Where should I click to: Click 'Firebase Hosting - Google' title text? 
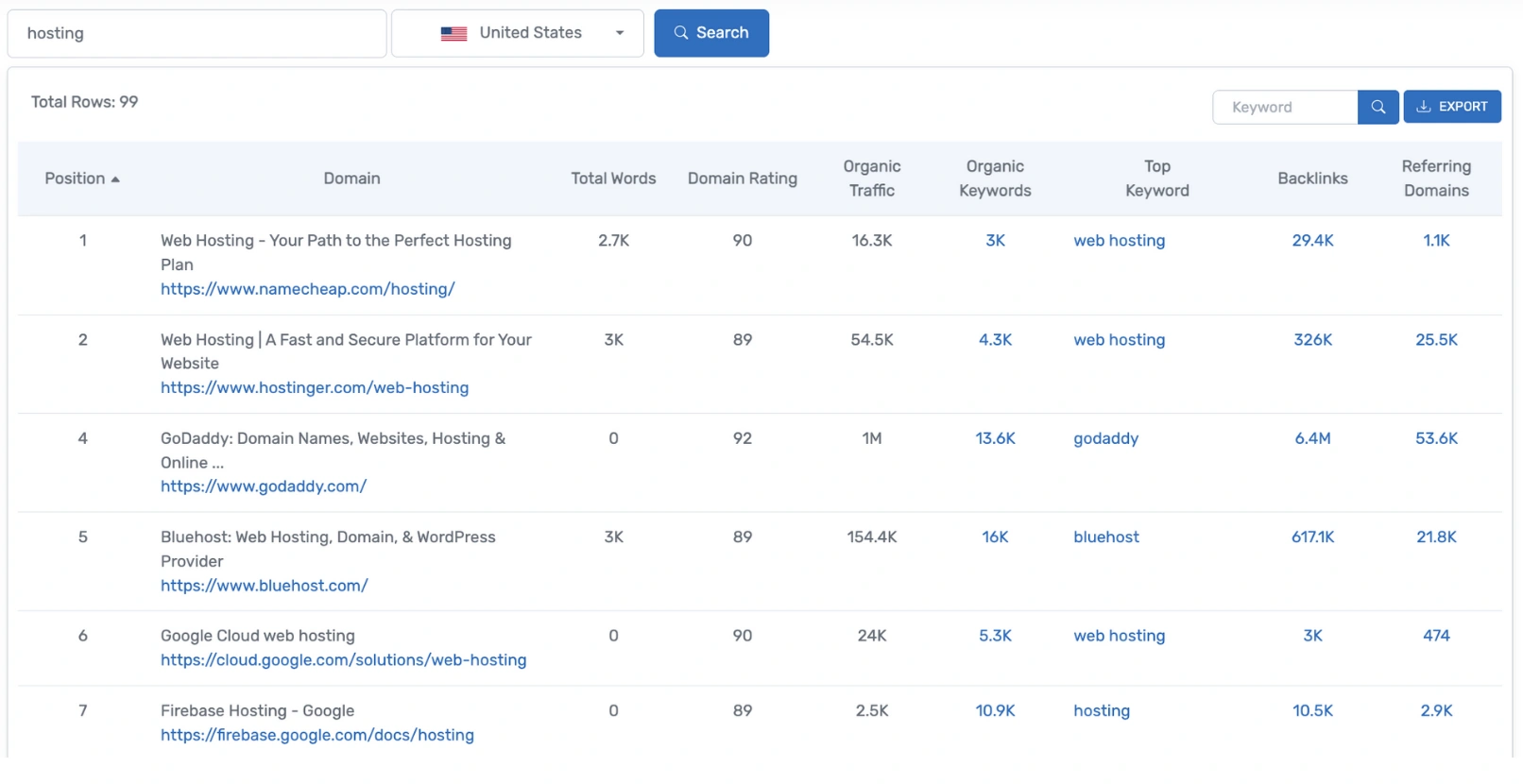coord(257,711)
